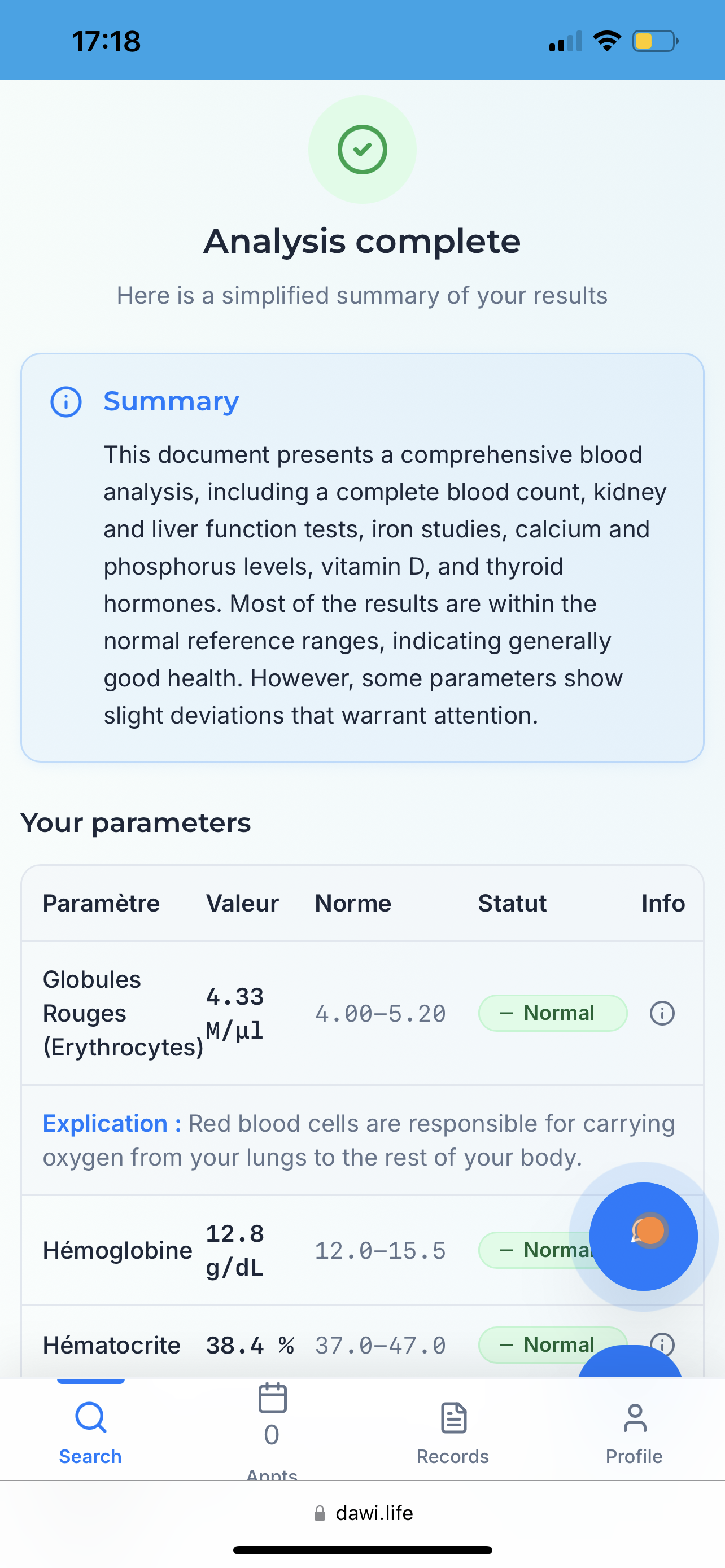This screenshot has width=725, height=1568.
Task: Tap the battery indicator icon
Action: tap(655, 41)
